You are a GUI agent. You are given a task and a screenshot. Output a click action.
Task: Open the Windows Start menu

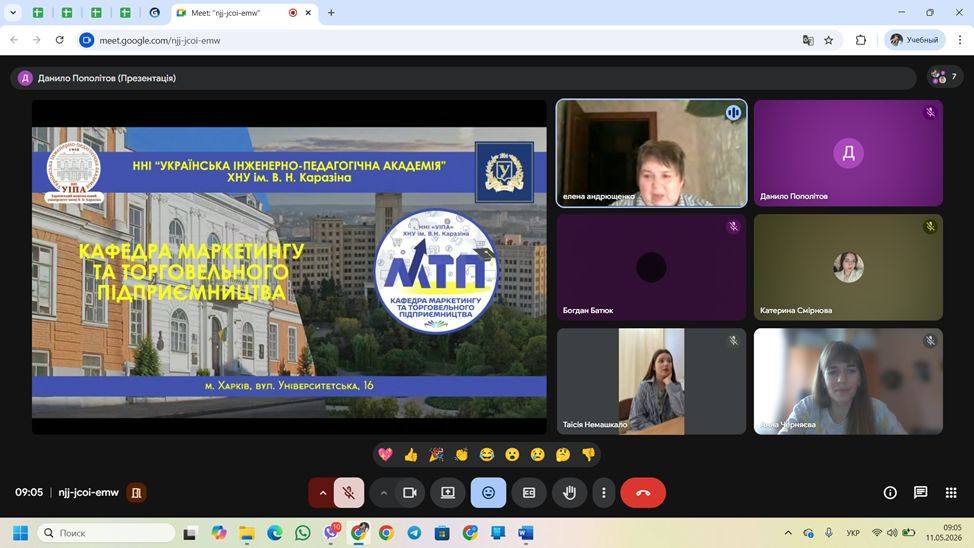[x=20, y=533]
